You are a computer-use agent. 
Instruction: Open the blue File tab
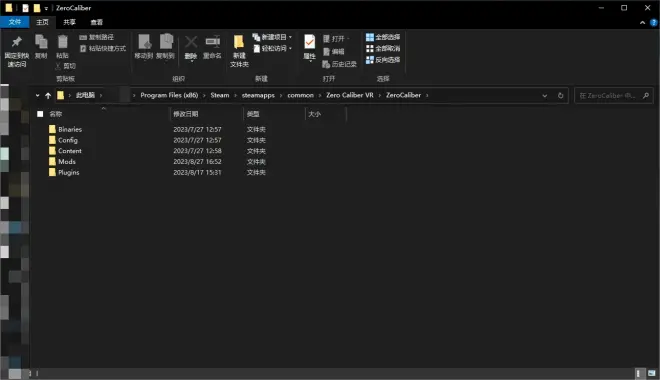tap(15, 22)
